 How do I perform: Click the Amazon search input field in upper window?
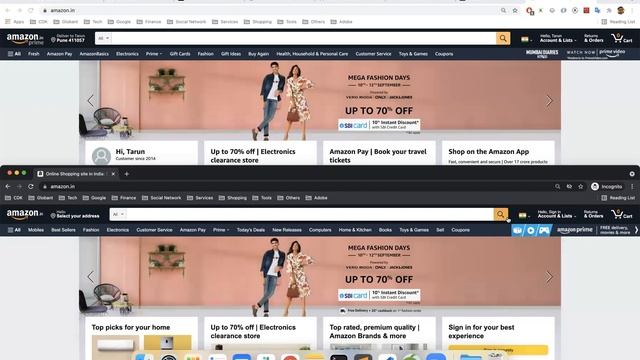(304, 38)
